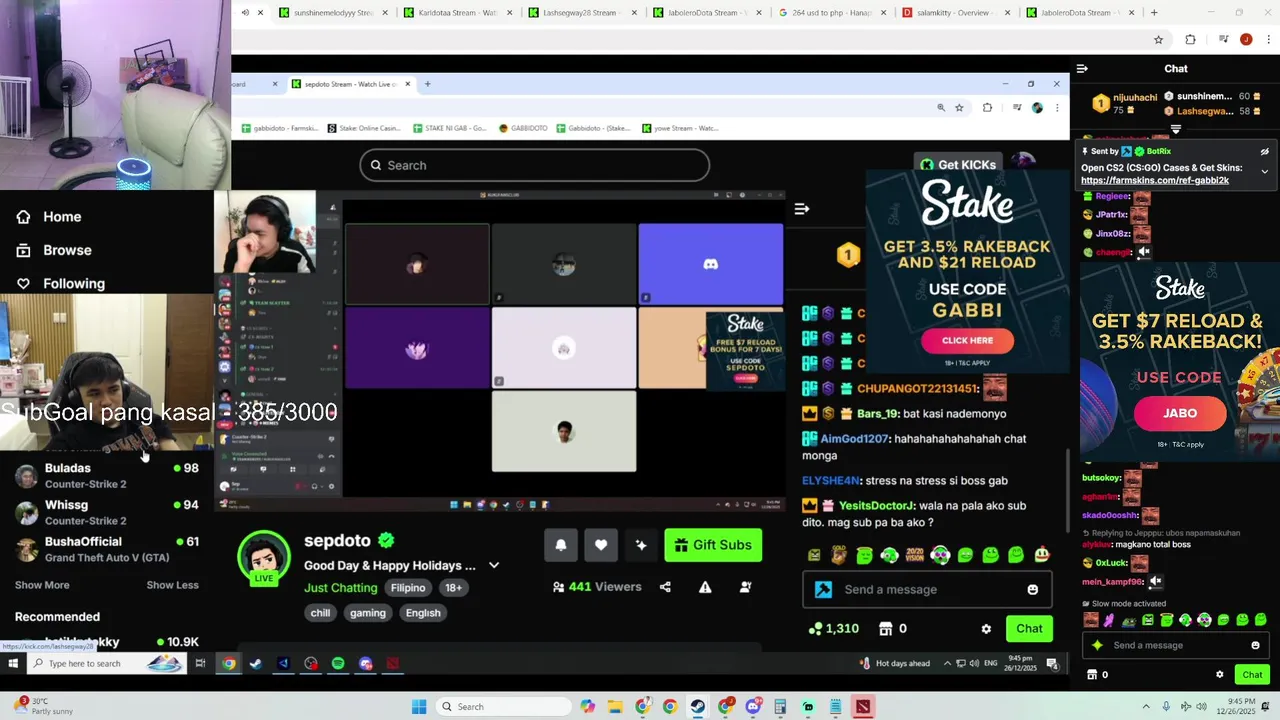Switch to Lashsegway28 Stream tab
Viewport: 1280px width, 720px height.
coord(582,13)
